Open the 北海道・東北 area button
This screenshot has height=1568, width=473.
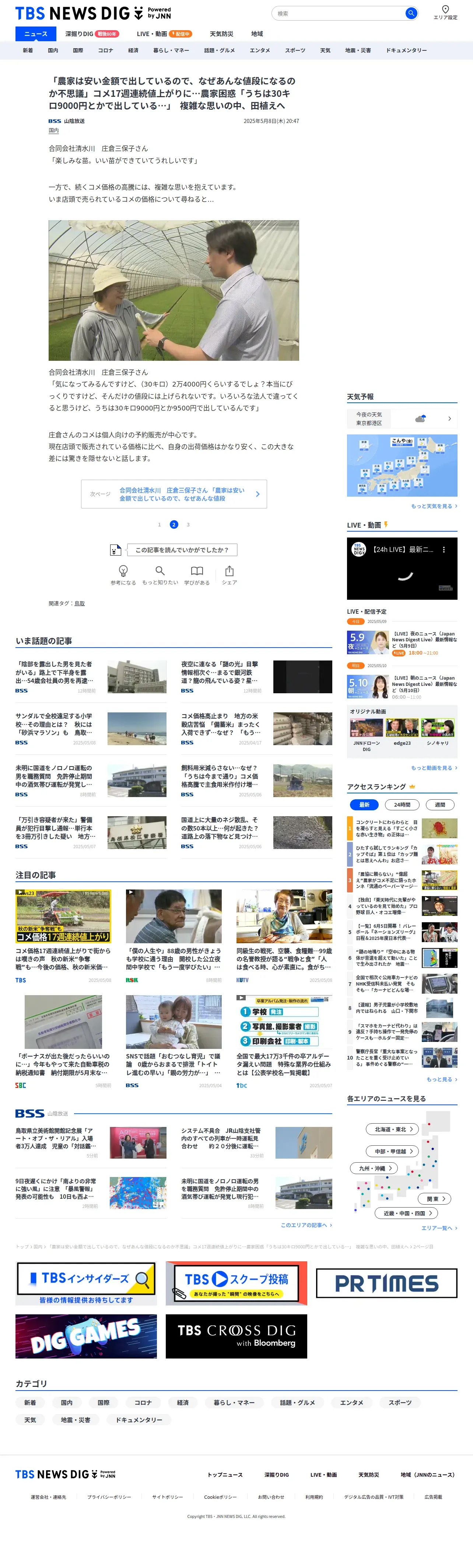pos(392,1129)
